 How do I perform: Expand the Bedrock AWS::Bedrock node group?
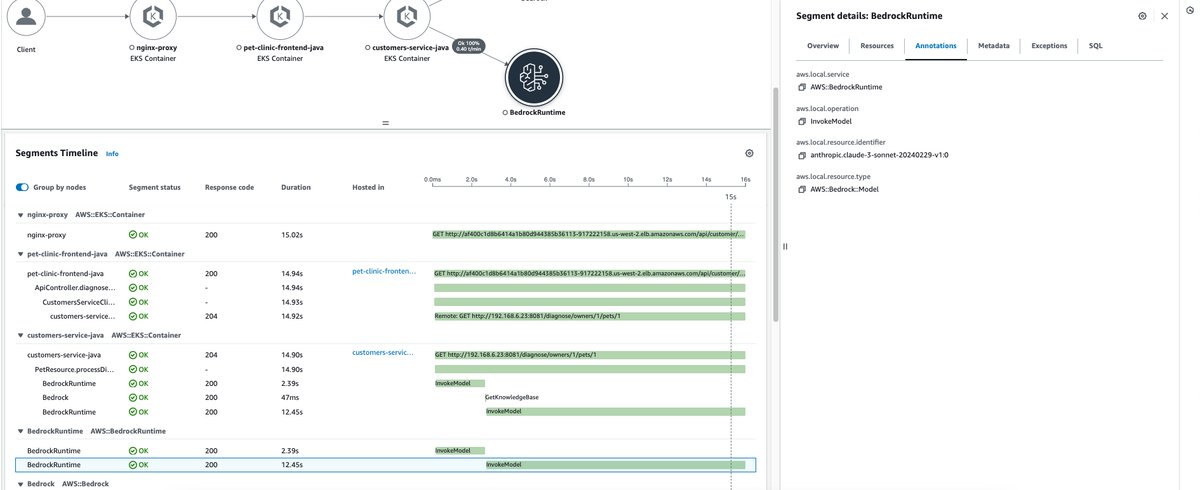(x=20, y=484)
